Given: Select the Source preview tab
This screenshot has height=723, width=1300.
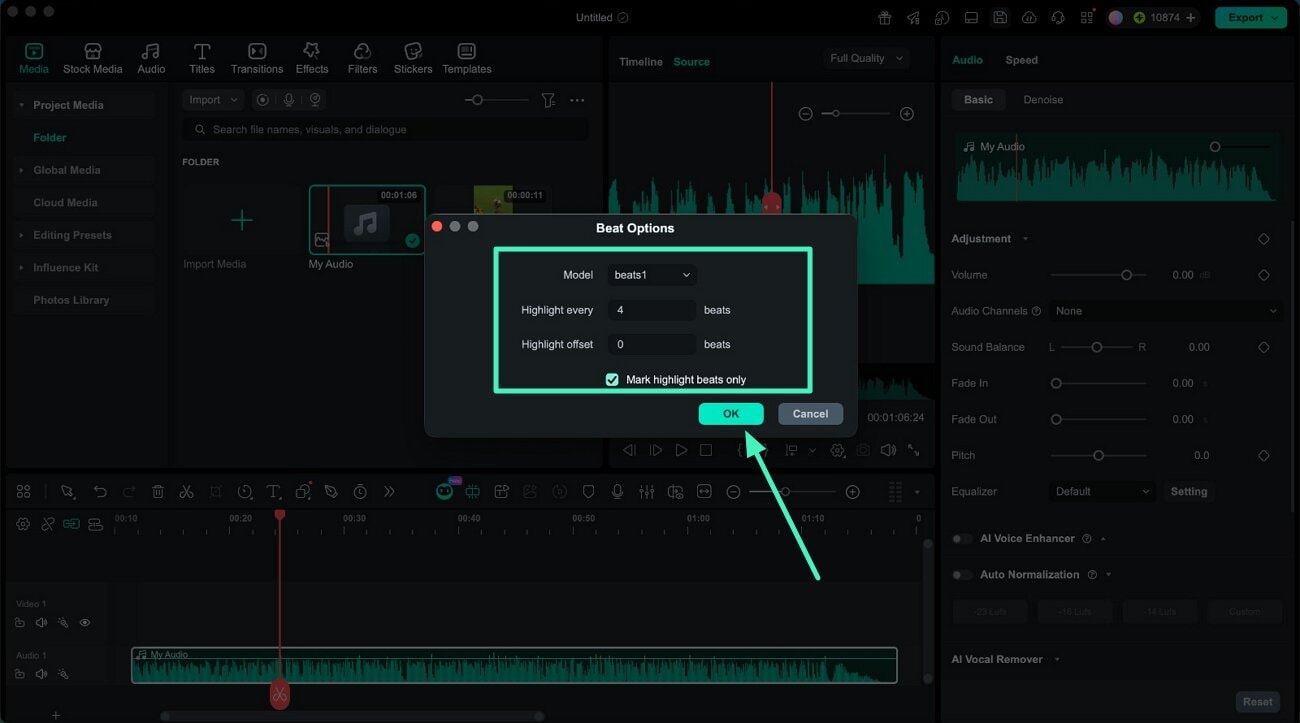Looking at the screenshot, I should [691, 62].
